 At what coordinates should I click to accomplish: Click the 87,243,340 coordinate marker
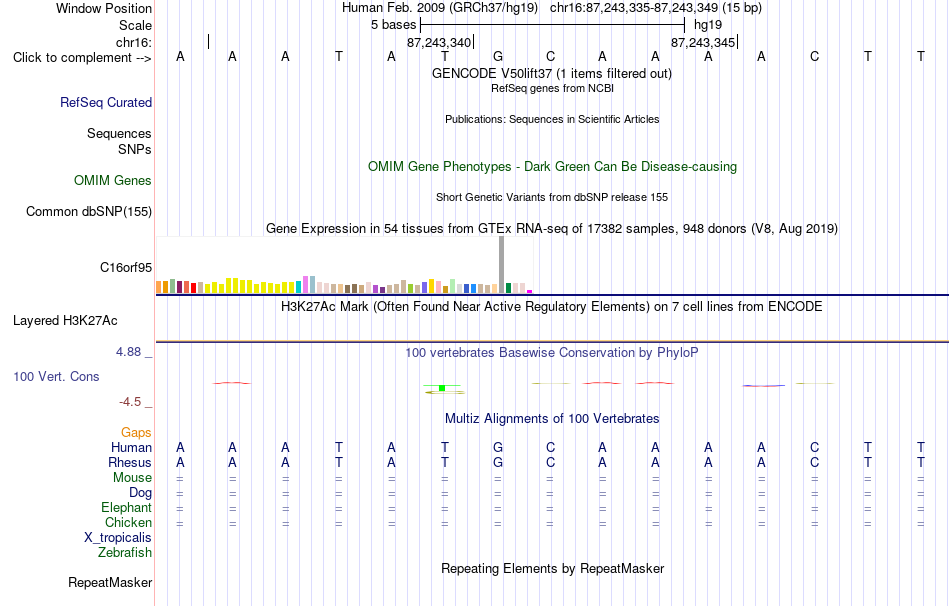tap(439, 42)
